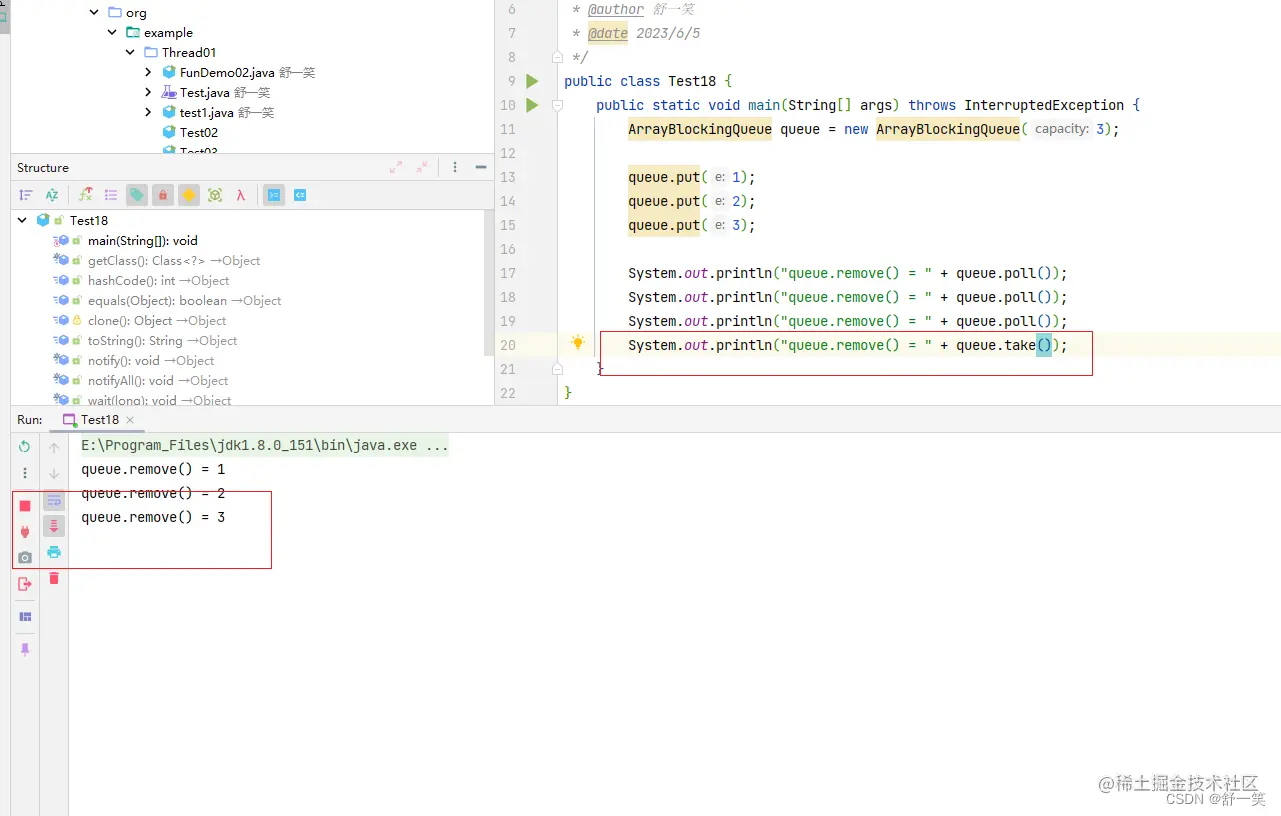Select hashCode(): int in Structure
1281x816 pixels.
(x=158, y=280)
